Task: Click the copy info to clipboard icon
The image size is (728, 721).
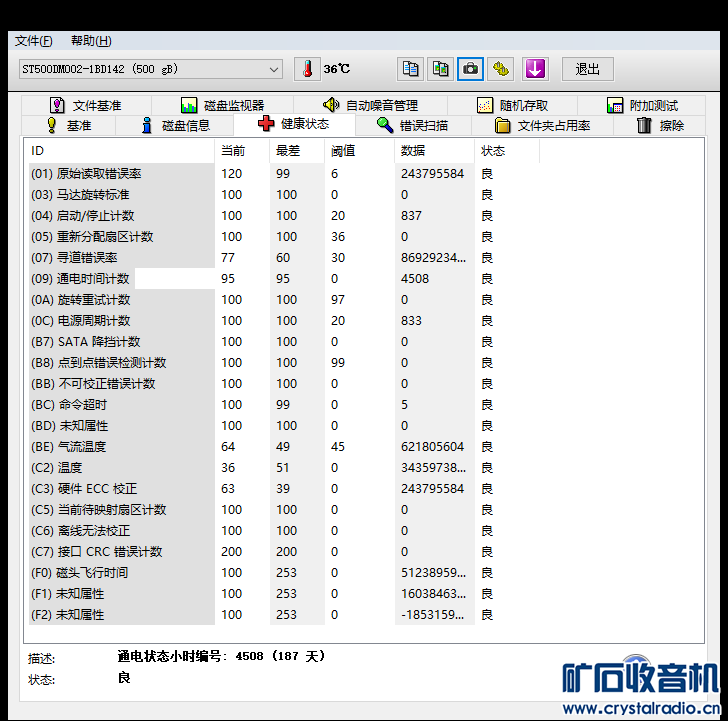Action: (x=410, y=69)
